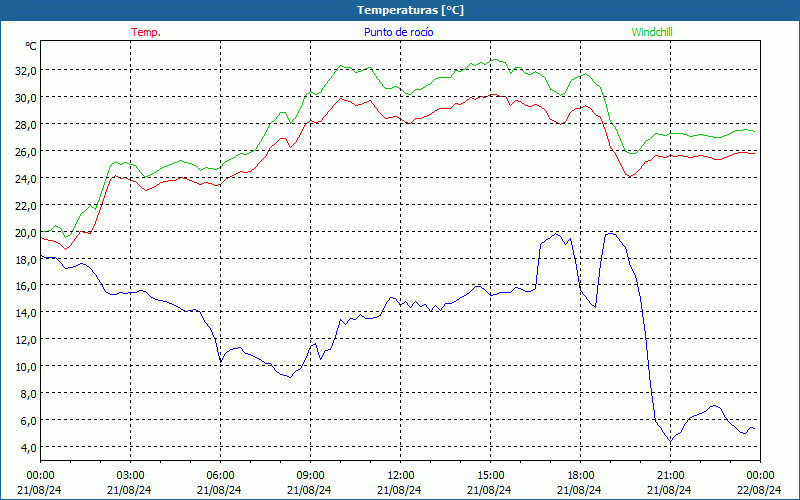Screen dimensions: 800x500
Task: Click the 30,0 y-axis value
Action: click(25, 97)
